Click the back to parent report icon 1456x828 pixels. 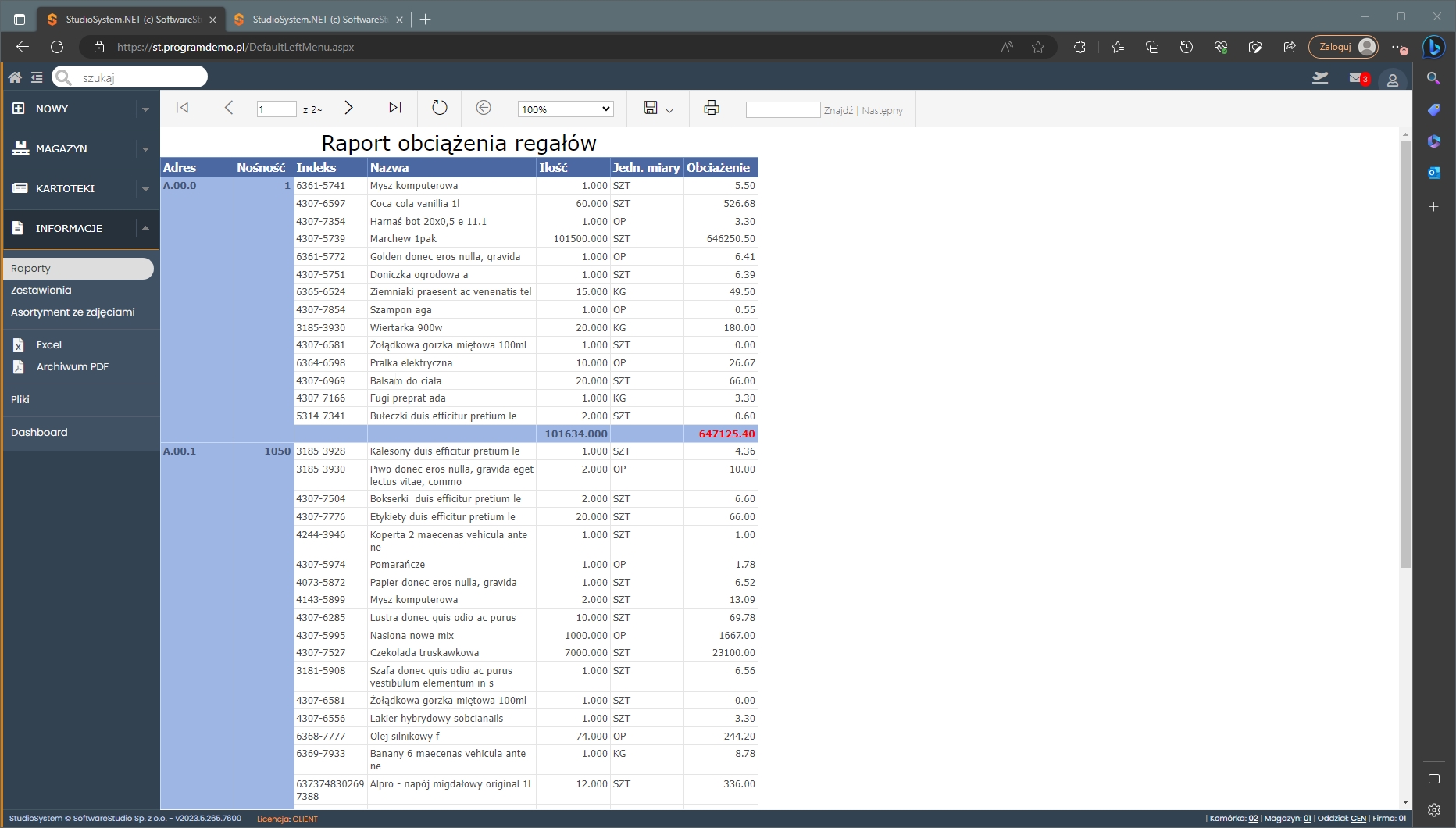click(484, 108)
